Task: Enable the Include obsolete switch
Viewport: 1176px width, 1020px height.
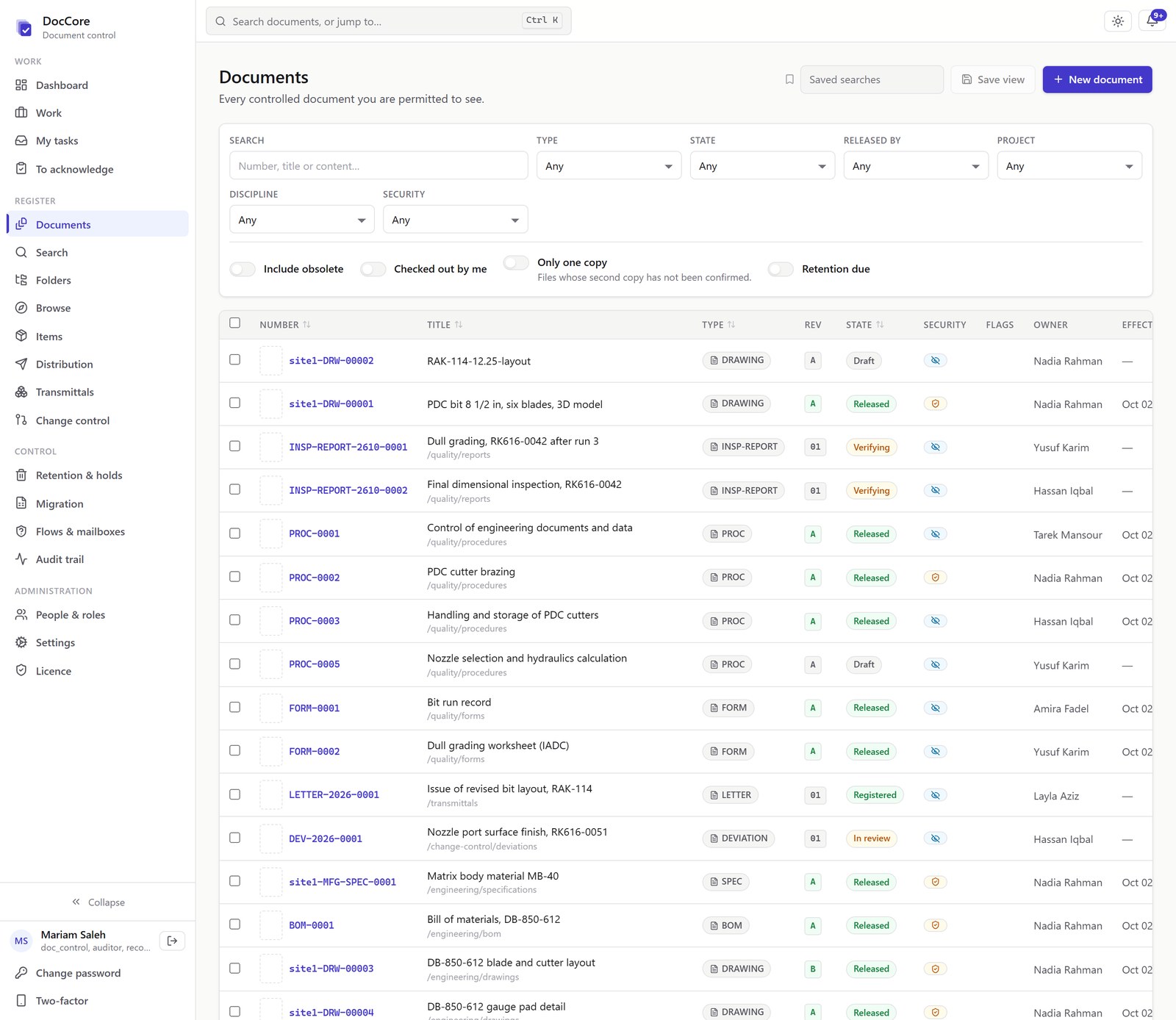Action: click(243, 269)
